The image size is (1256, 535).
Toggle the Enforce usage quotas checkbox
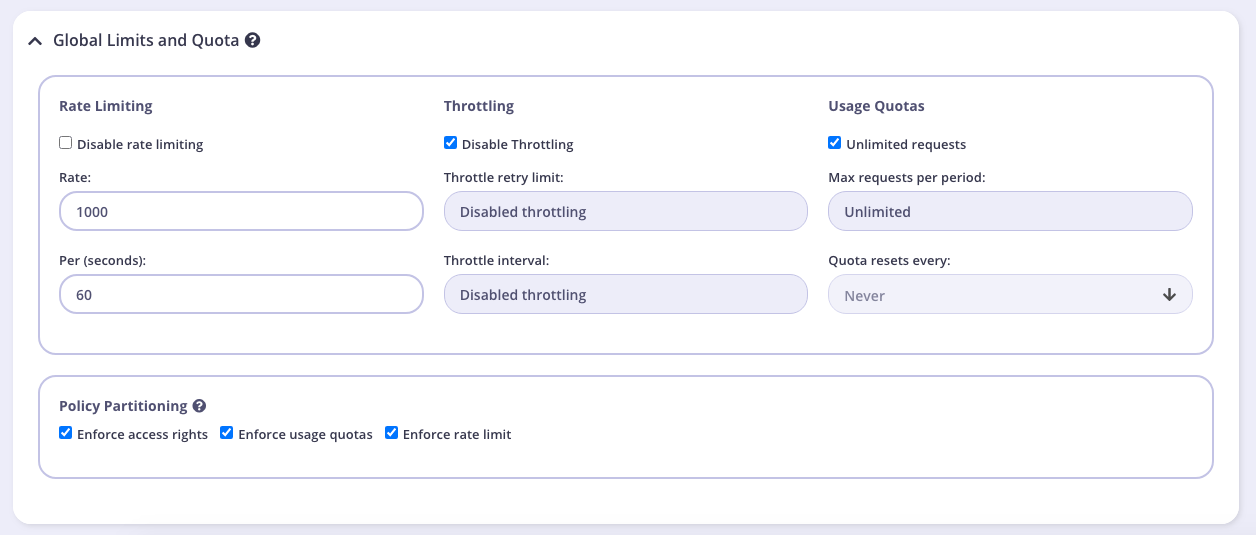[227, 433]
